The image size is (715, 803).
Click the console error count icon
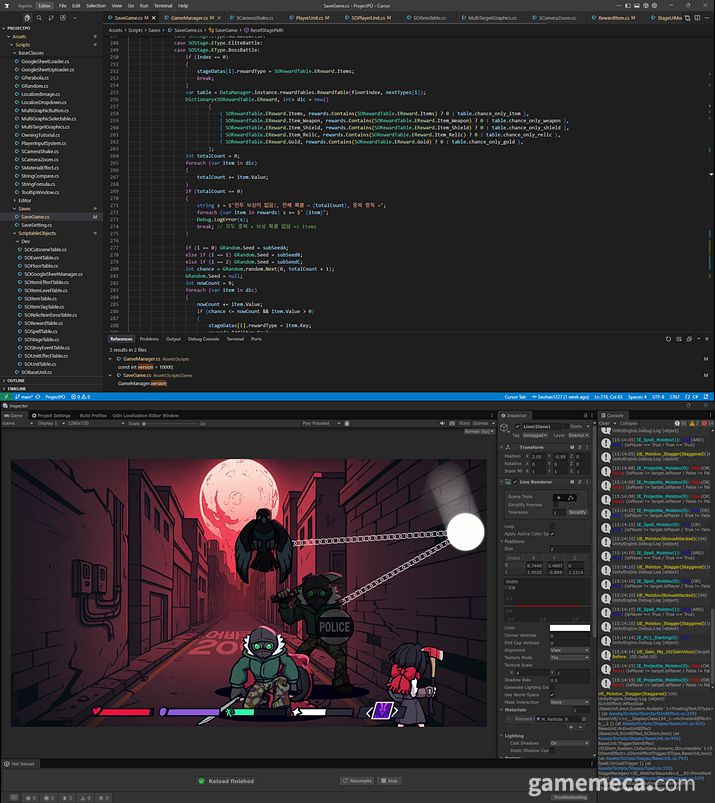coord(705,423)
